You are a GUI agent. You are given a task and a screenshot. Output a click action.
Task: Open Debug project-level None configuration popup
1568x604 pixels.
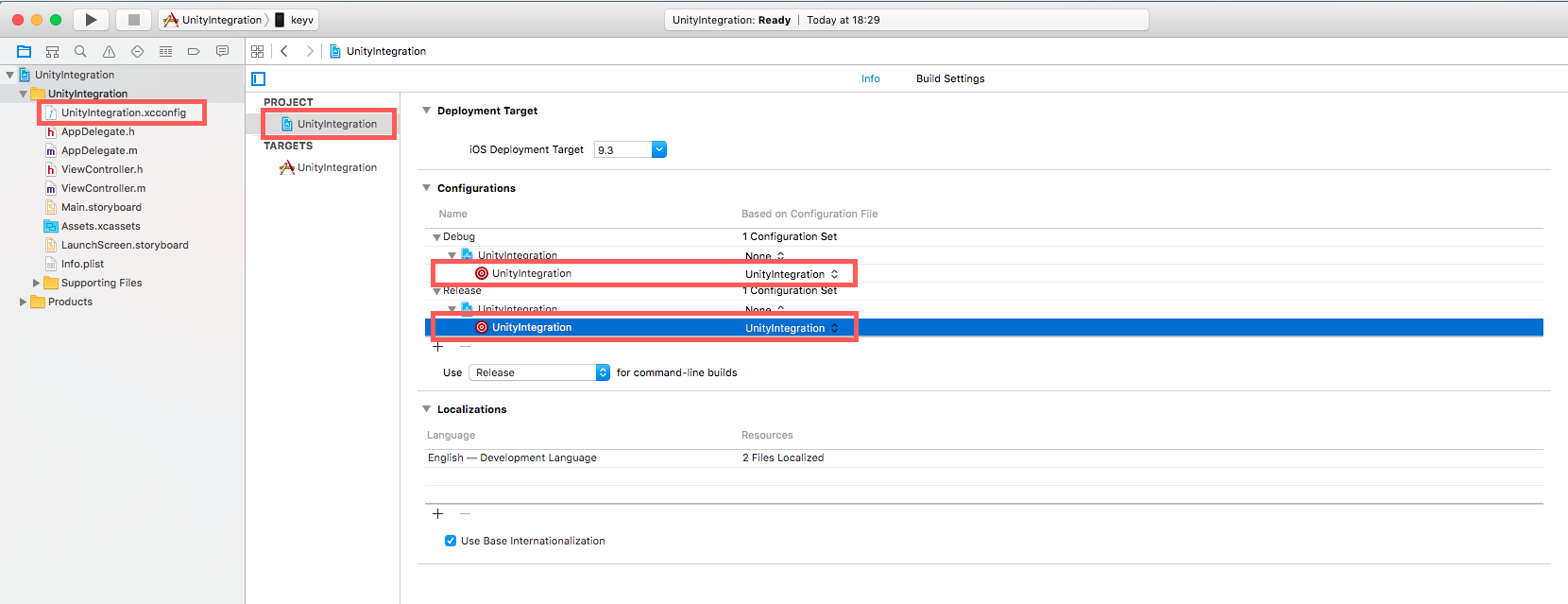coord(765,256)
